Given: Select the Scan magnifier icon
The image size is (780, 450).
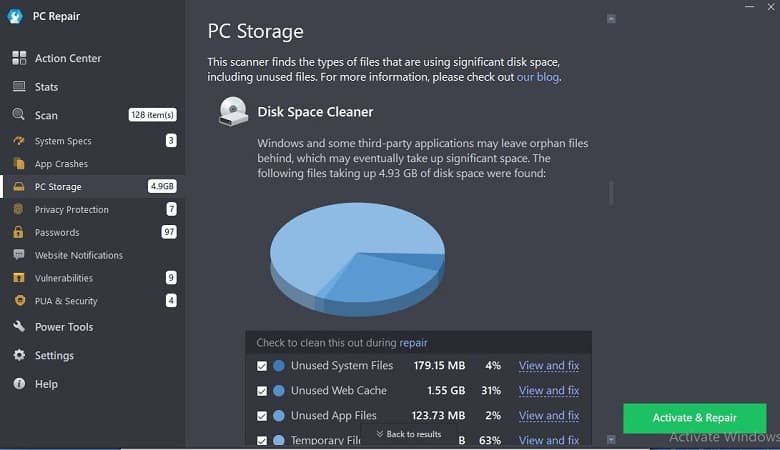Looking at the screenshot, I should [18, 115].
